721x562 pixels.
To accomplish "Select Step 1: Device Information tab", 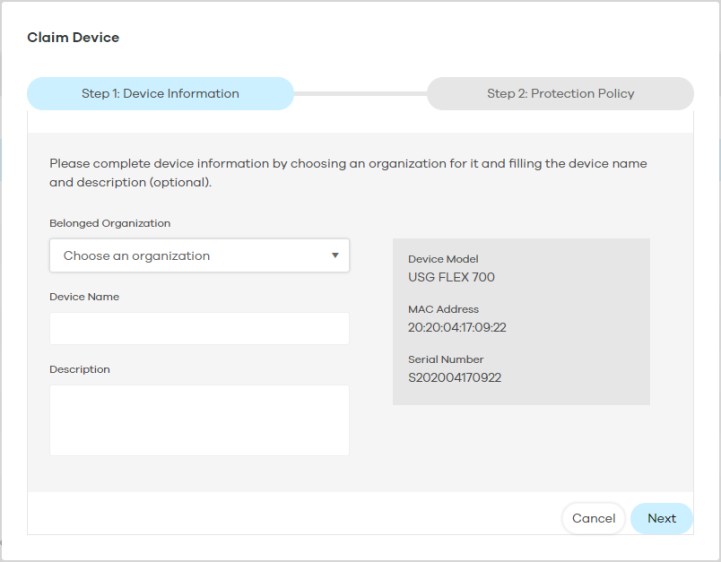I will tap(160, 93).
